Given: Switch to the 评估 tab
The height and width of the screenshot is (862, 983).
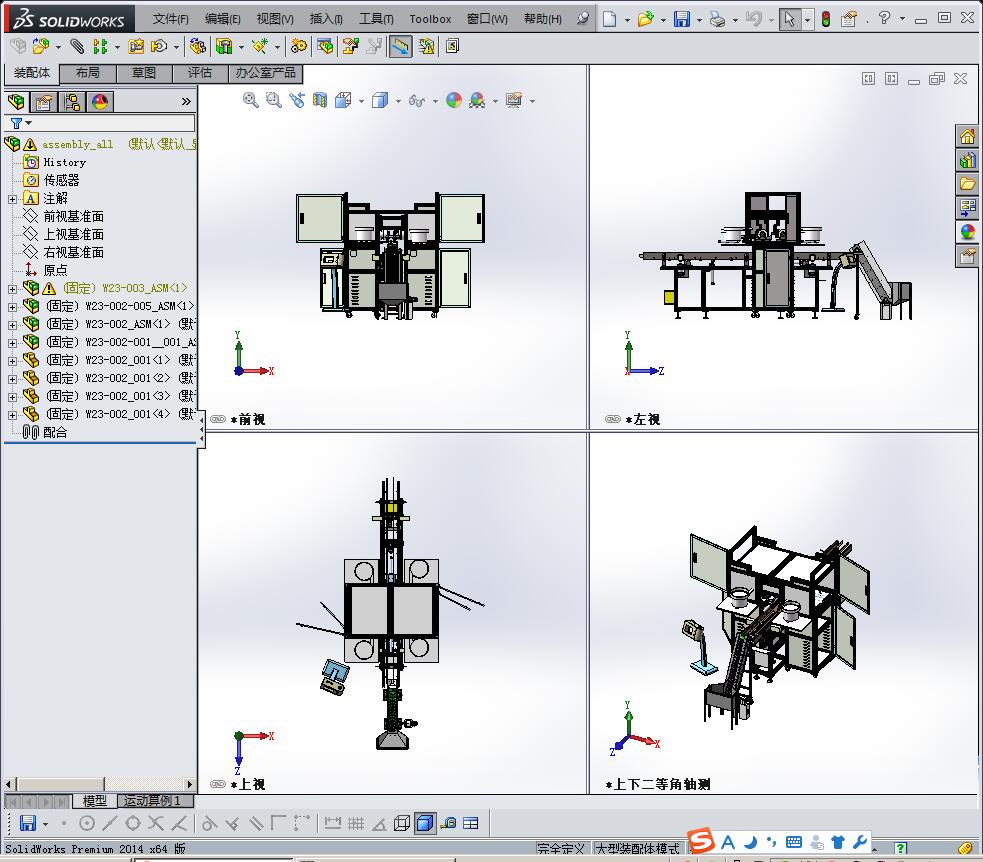Looking at the screenshot, I should 200,73.
